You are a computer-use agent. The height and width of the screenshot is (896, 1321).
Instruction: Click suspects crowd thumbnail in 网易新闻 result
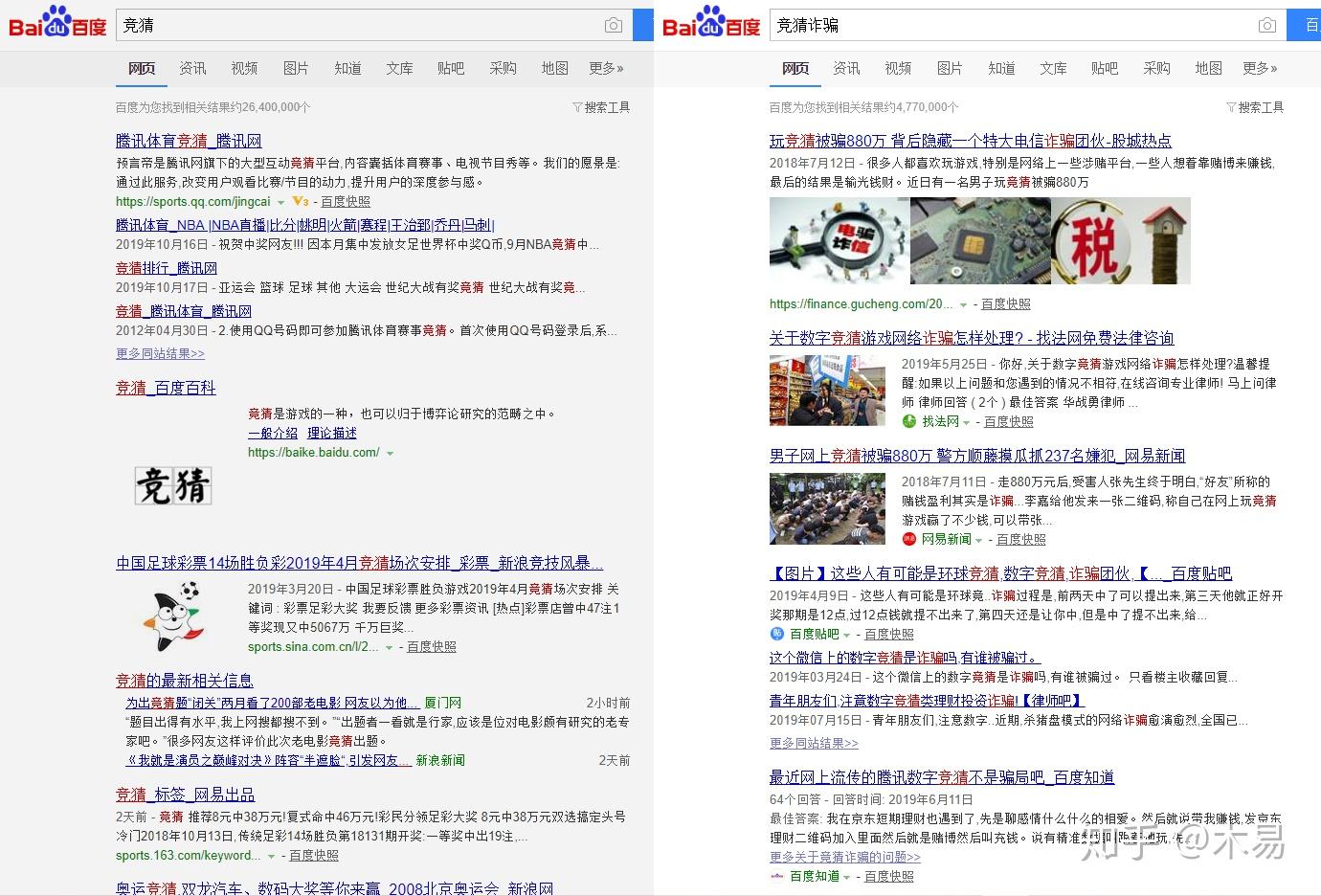click(x=828, y=508)
